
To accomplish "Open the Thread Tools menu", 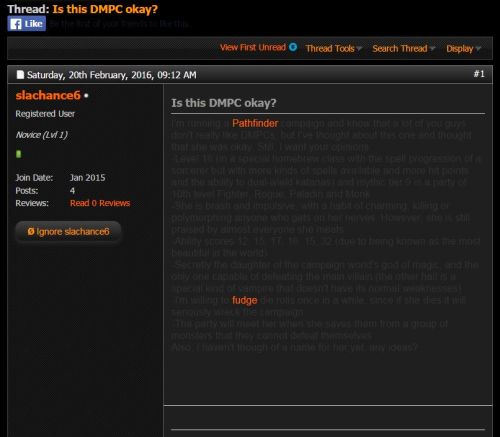I will pos(330,48).
